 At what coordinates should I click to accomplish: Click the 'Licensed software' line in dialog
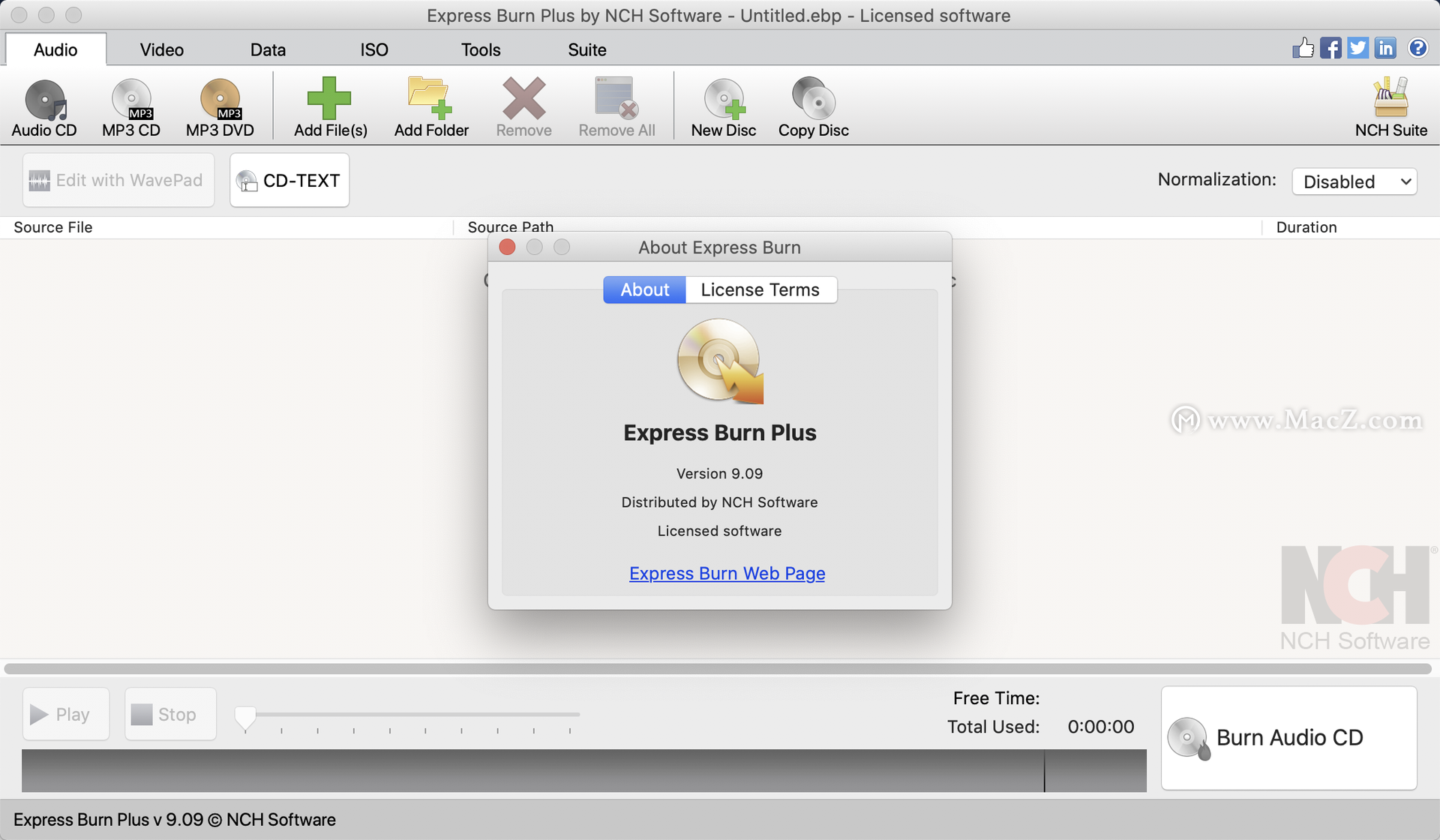[x=719, y=530]
